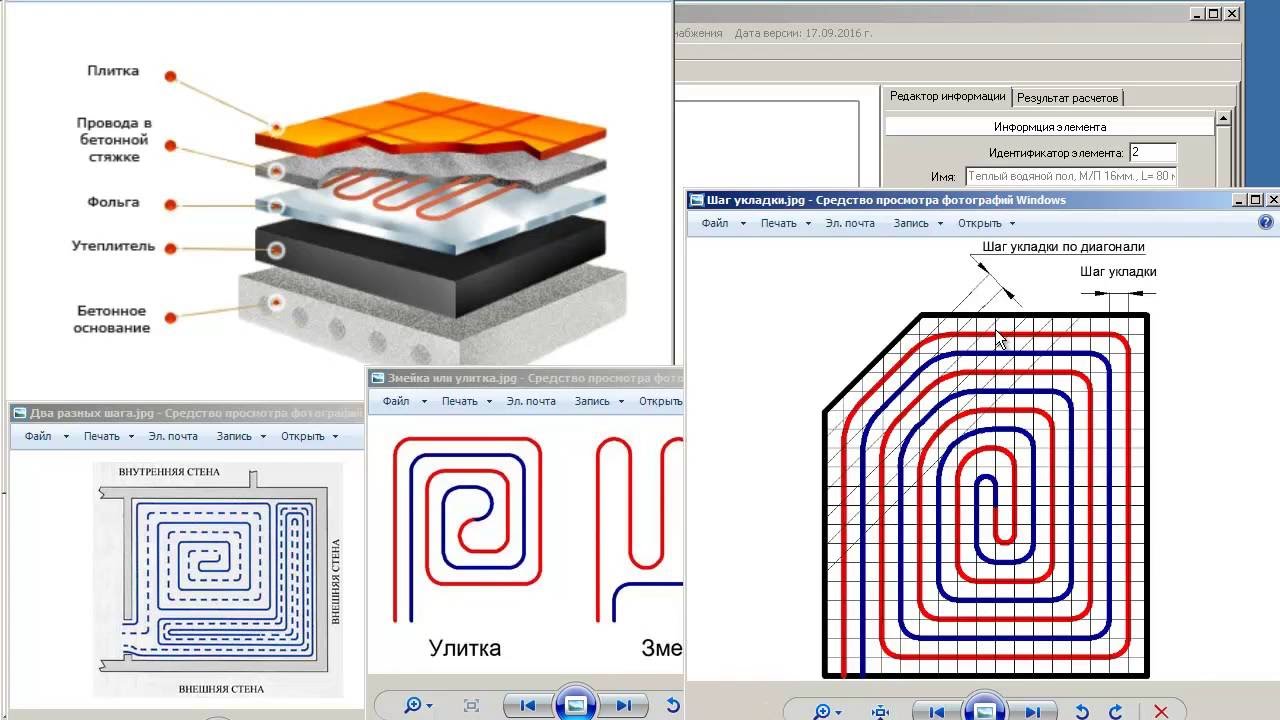Show next image in the Змейка или улитка viewer
1280x720 pixels.
point(624,705)
